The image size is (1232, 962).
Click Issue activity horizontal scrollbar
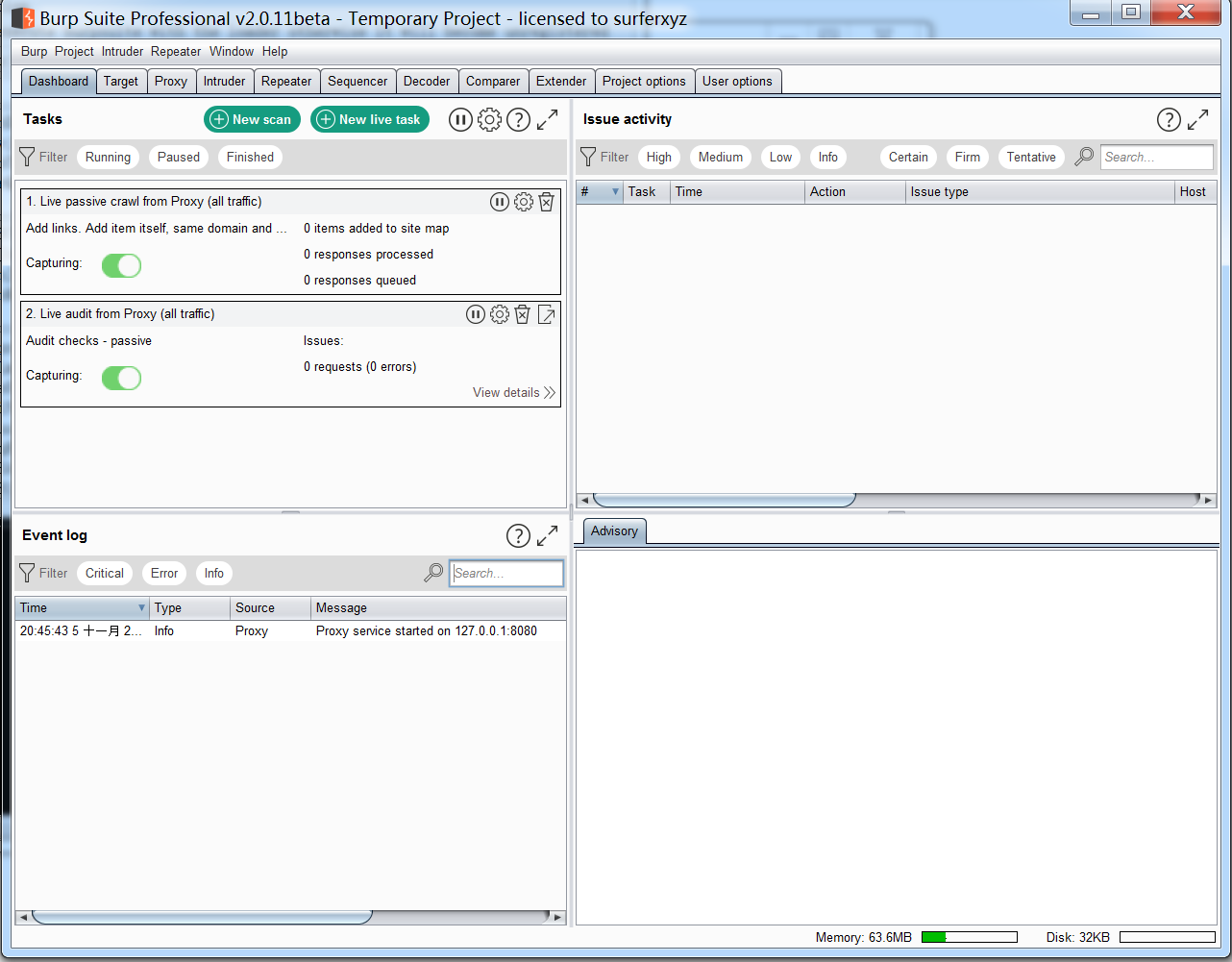[725, 500]
